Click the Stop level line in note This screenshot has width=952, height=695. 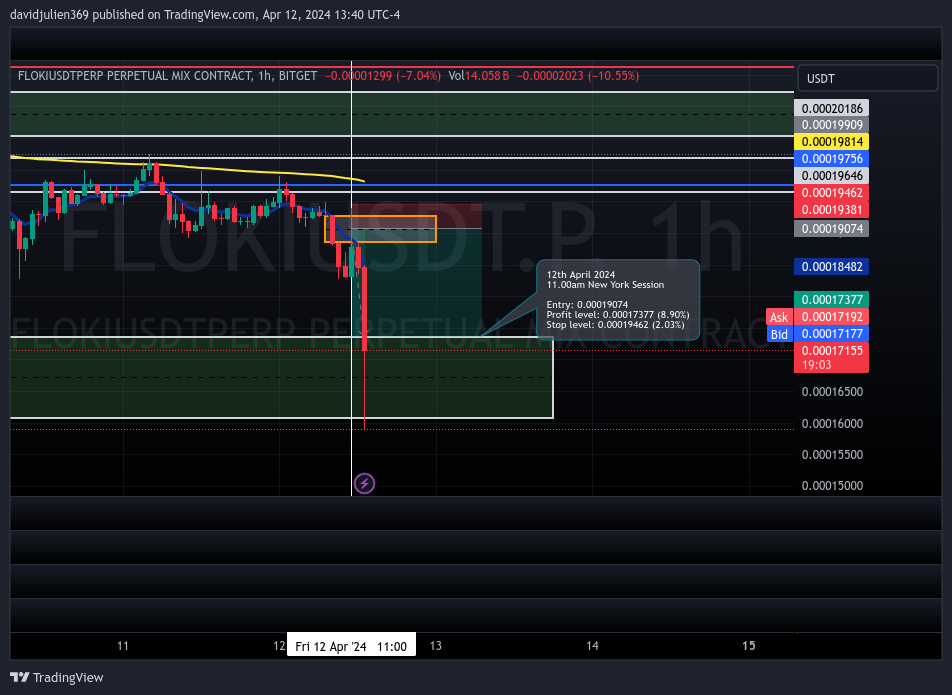click(615, 325)
